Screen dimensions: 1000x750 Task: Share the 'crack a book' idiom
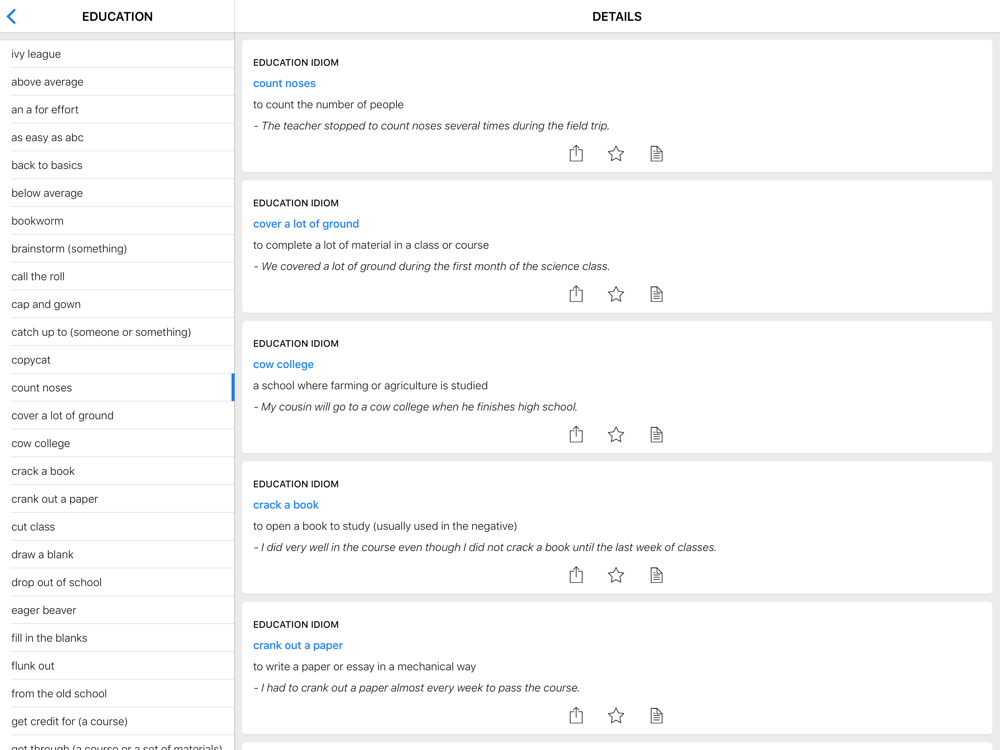pyautogui.click(x=576, y=575)
